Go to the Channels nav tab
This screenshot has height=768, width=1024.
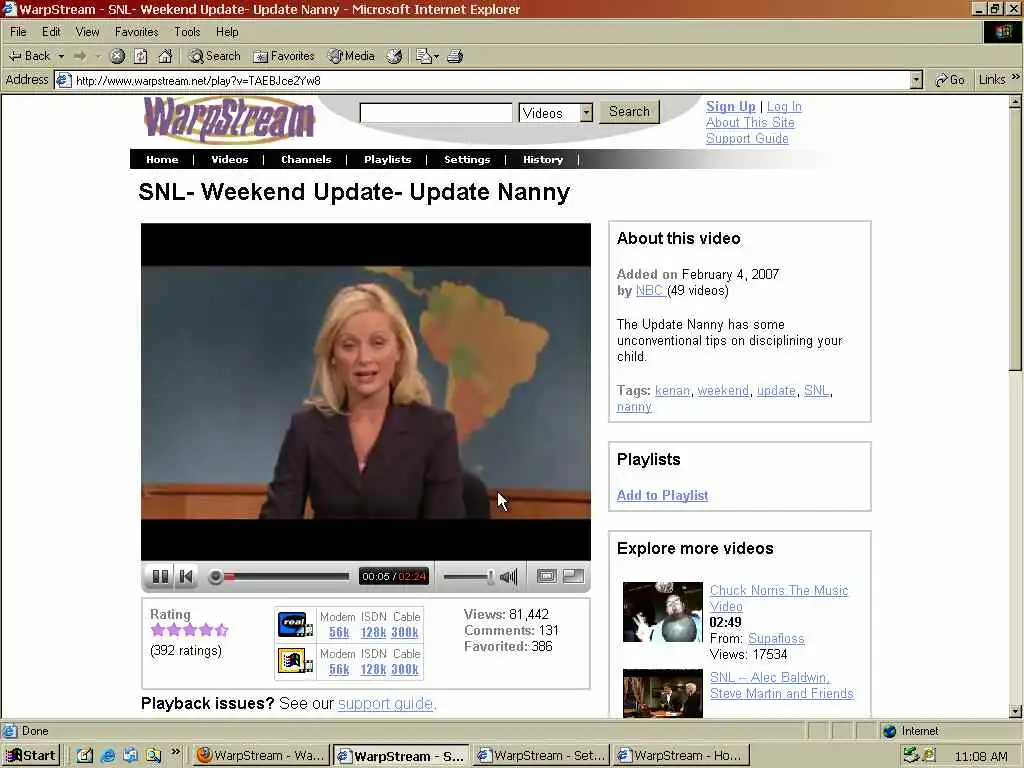pos(306,159)
